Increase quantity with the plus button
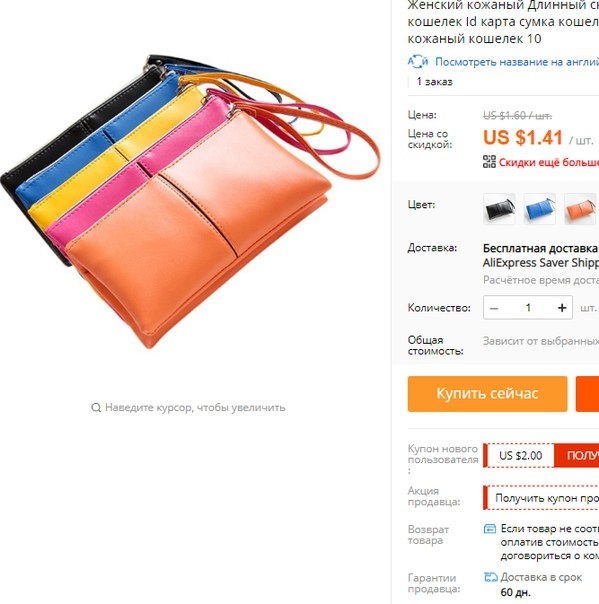The width and height of the screenshot is (599, 604). 562,308
